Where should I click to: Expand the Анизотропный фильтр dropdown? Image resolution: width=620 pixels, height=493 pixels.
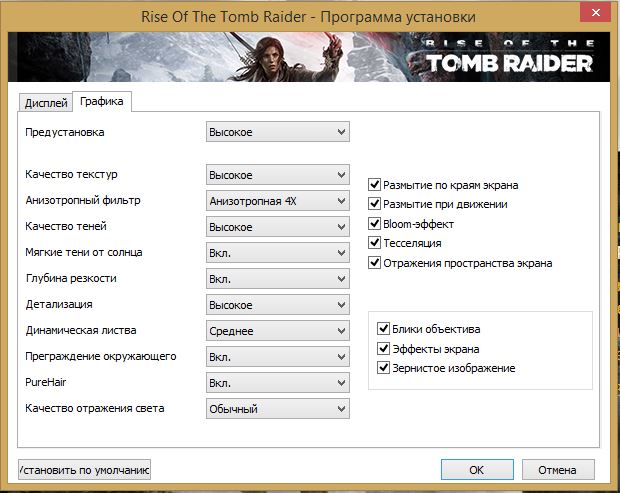278,201
